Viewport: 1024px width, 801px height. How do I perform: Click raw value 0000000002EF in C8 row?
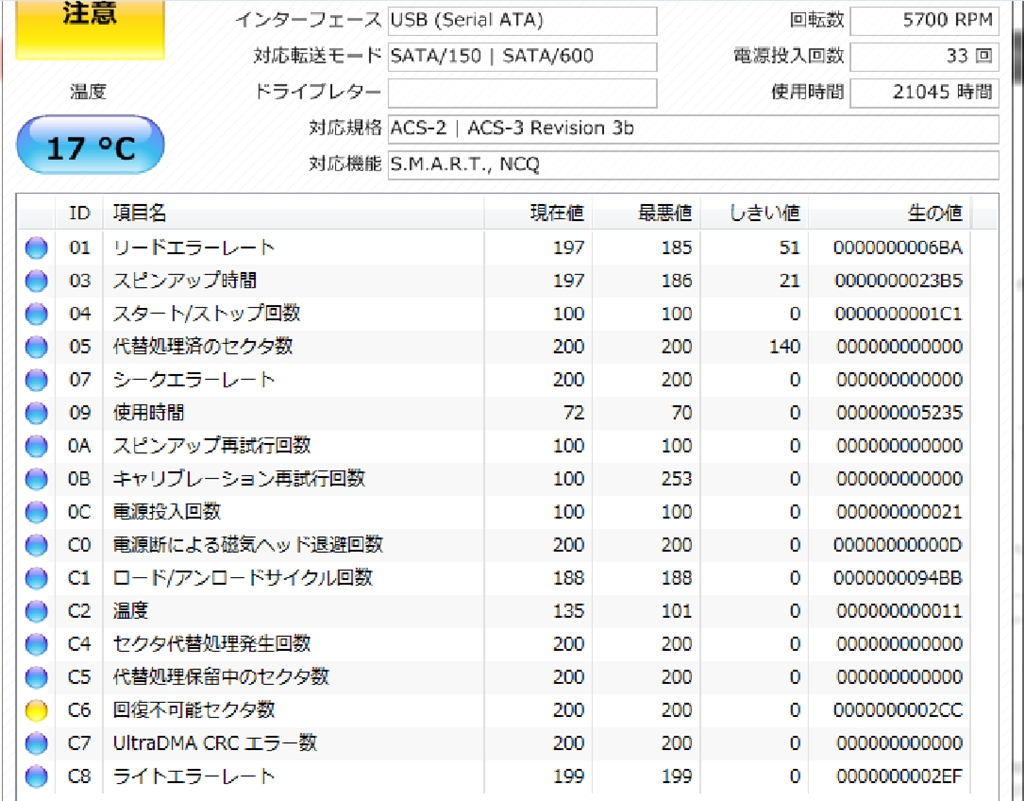point(899,776)
